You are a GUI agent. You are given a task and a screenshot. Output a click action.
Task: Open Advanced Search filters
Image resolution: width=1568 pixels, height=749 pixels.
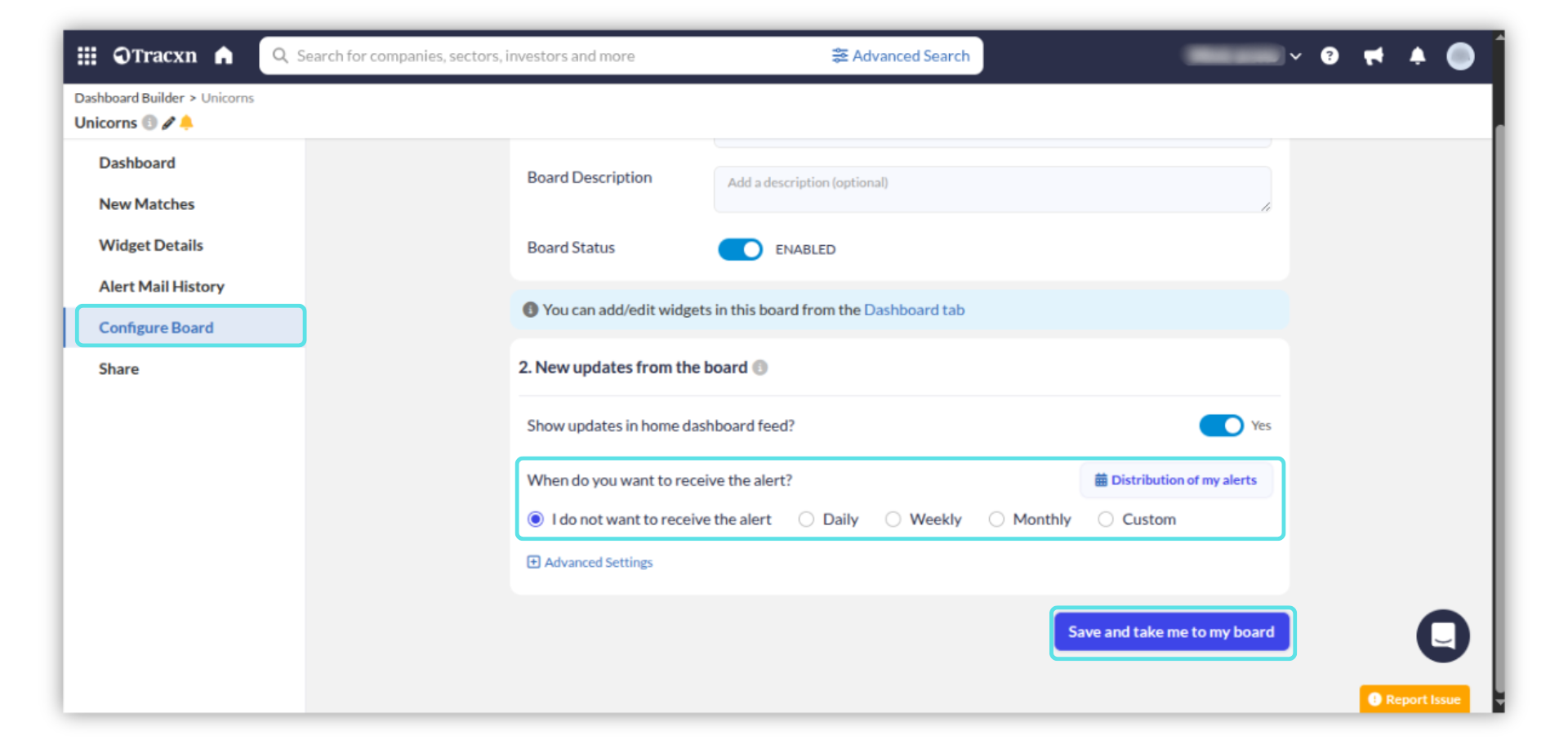tap(901, 56)
